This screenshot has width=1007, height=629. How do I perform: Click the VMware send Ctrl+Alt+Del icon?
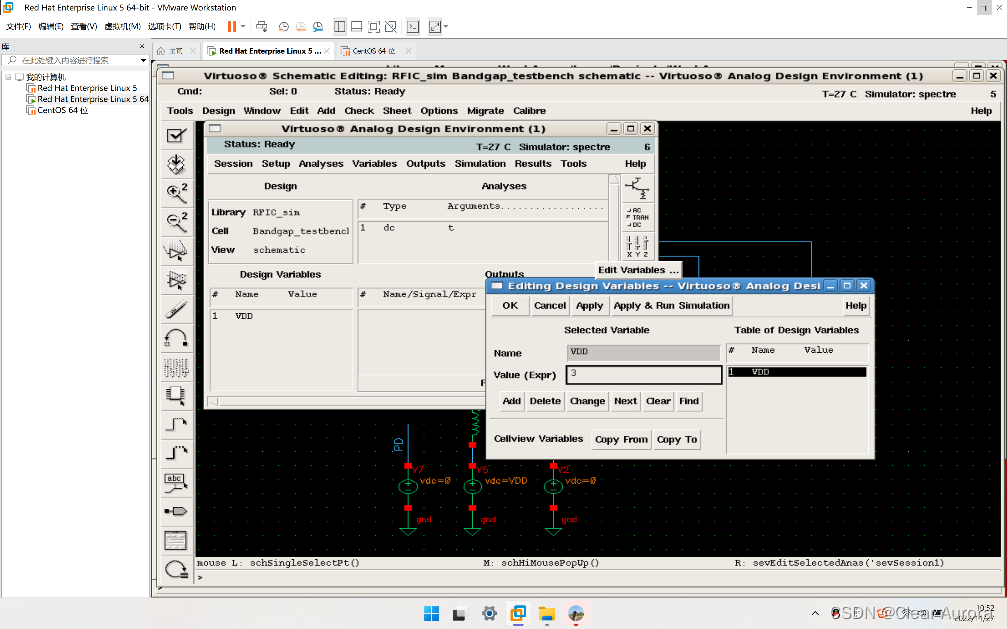(x=261, y=26)
